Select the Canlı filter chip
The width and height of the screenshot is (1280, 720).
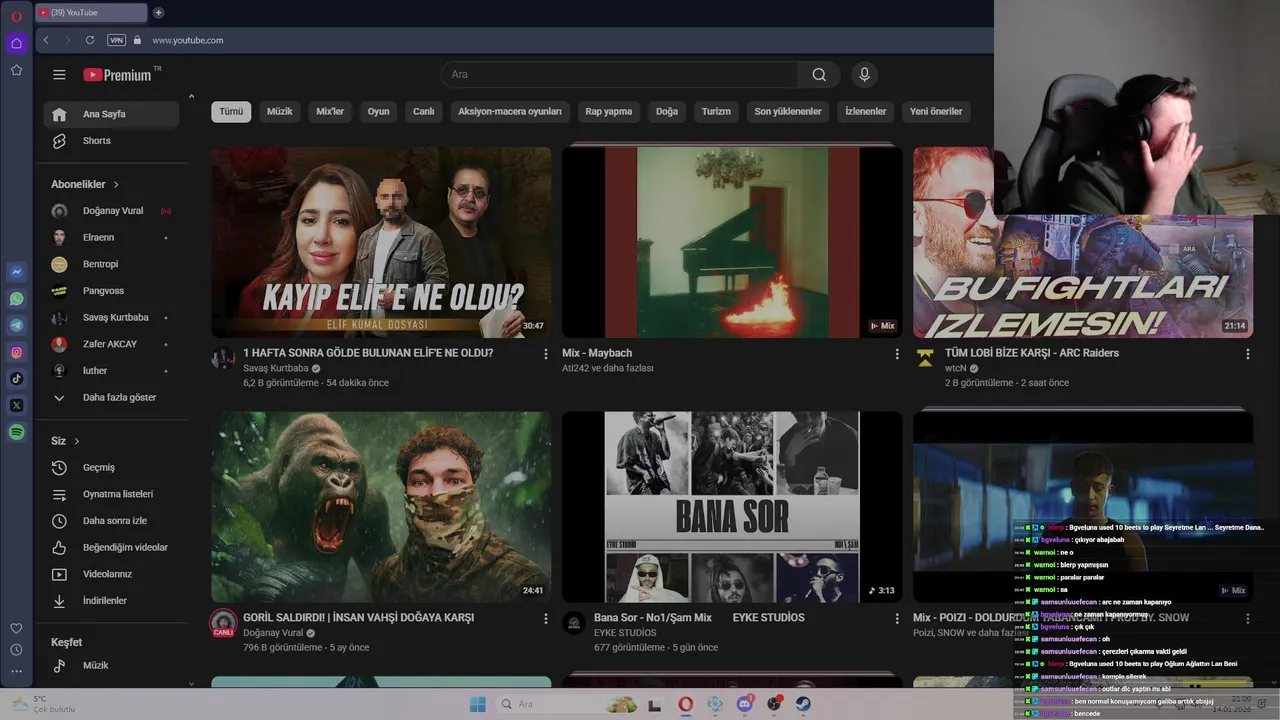tap(424, 112)
